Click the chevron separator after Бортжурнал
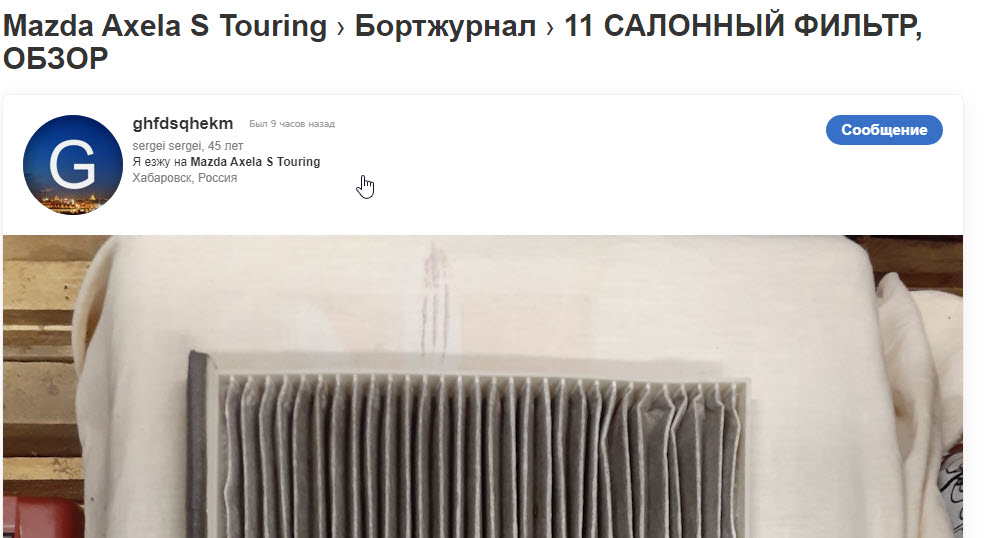The image size is (987, 538). point(550,28)
